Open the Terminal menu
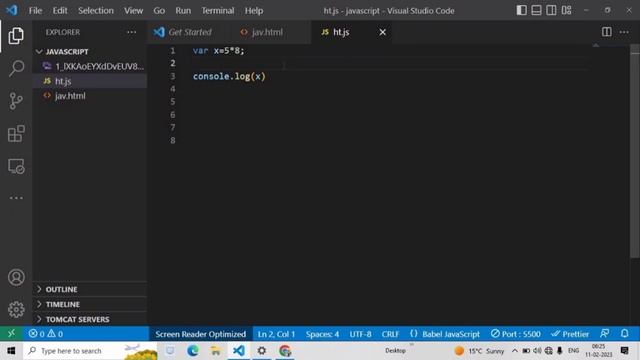 218,11
